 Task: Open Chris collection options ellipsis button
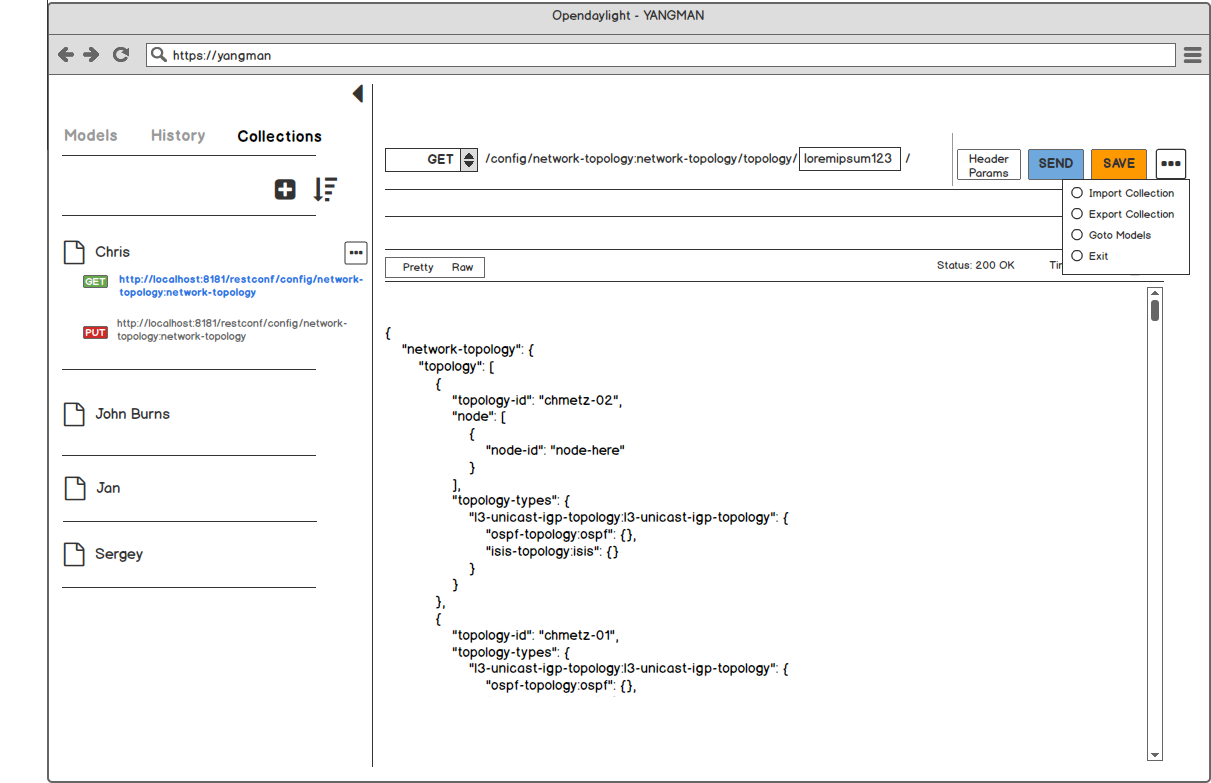tap(356, 252)
